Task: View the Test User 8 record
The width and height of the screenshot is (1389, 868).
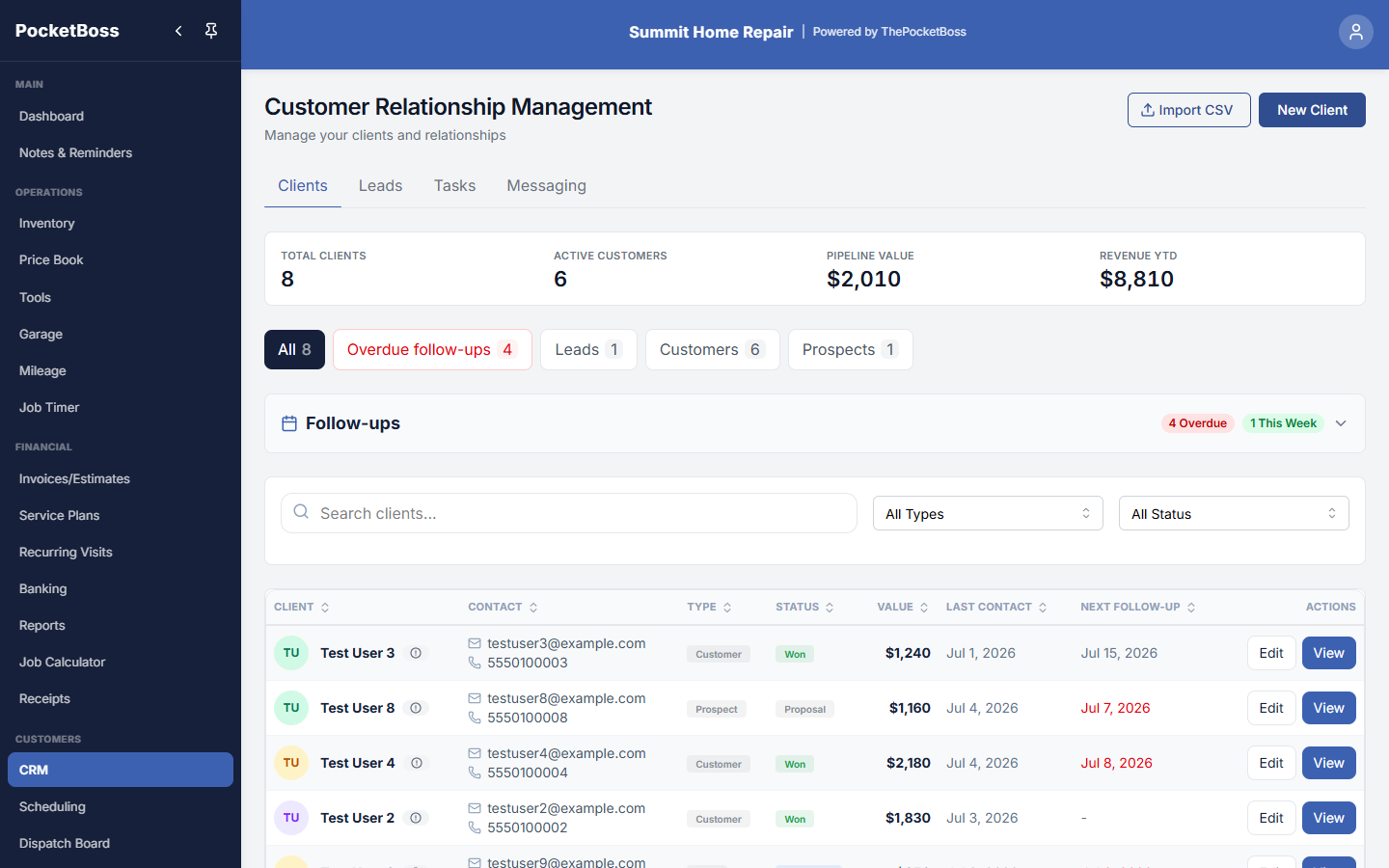Action: (1329, 708)
